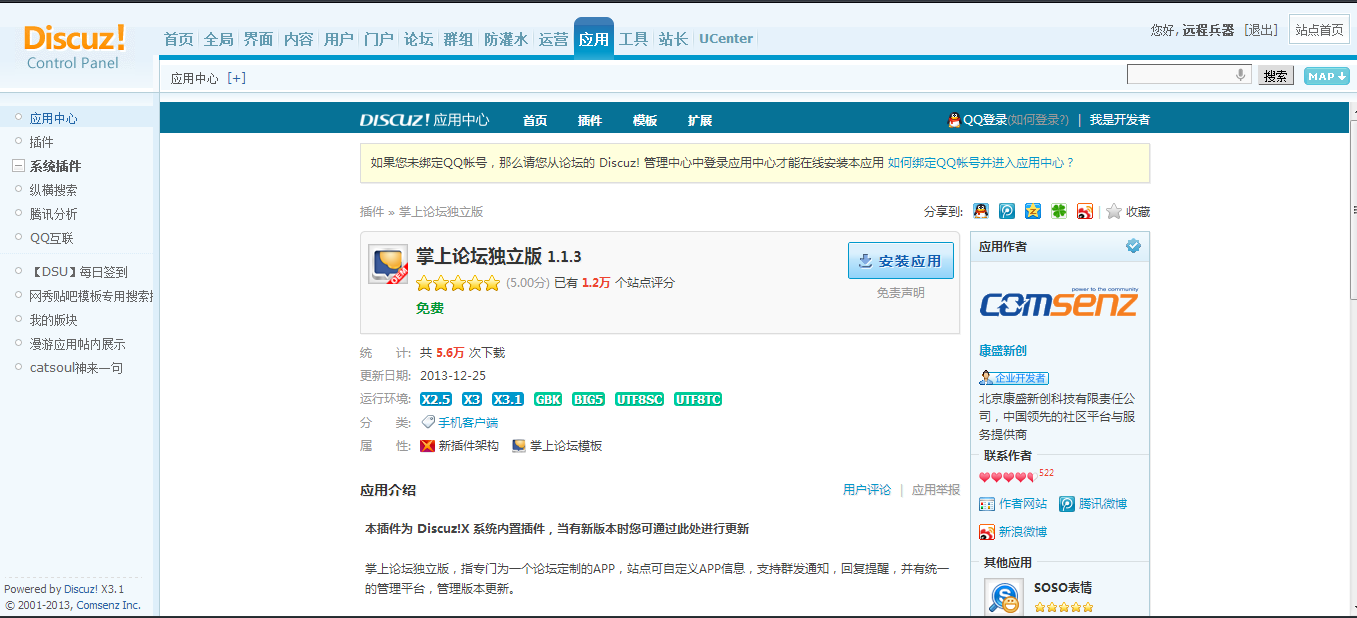Switch to 用户评论 section
The width and height of the screenshot is (1357, 618).
tap(867, 490)
